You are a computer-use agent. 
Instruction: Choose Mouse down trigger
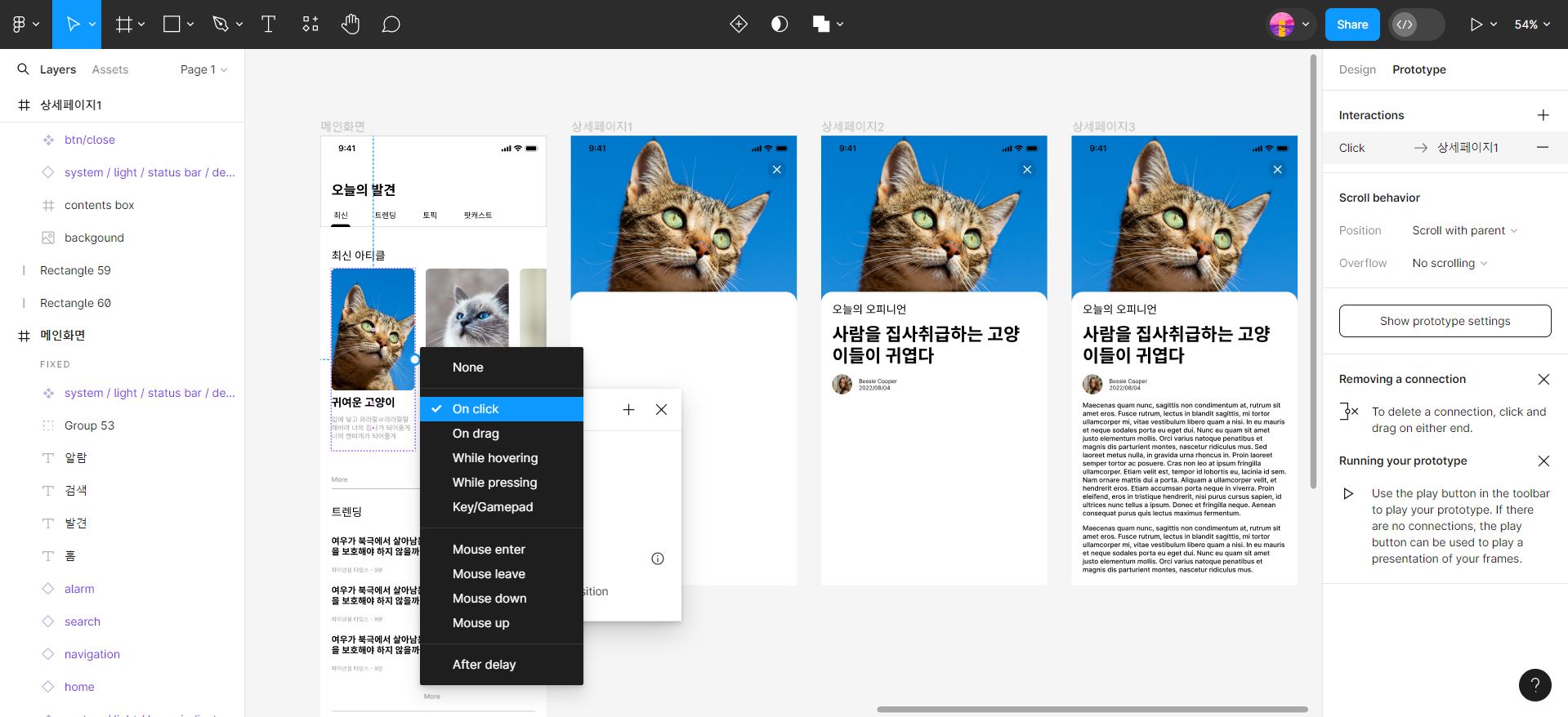pyautogui.click(x=502, y=599)
